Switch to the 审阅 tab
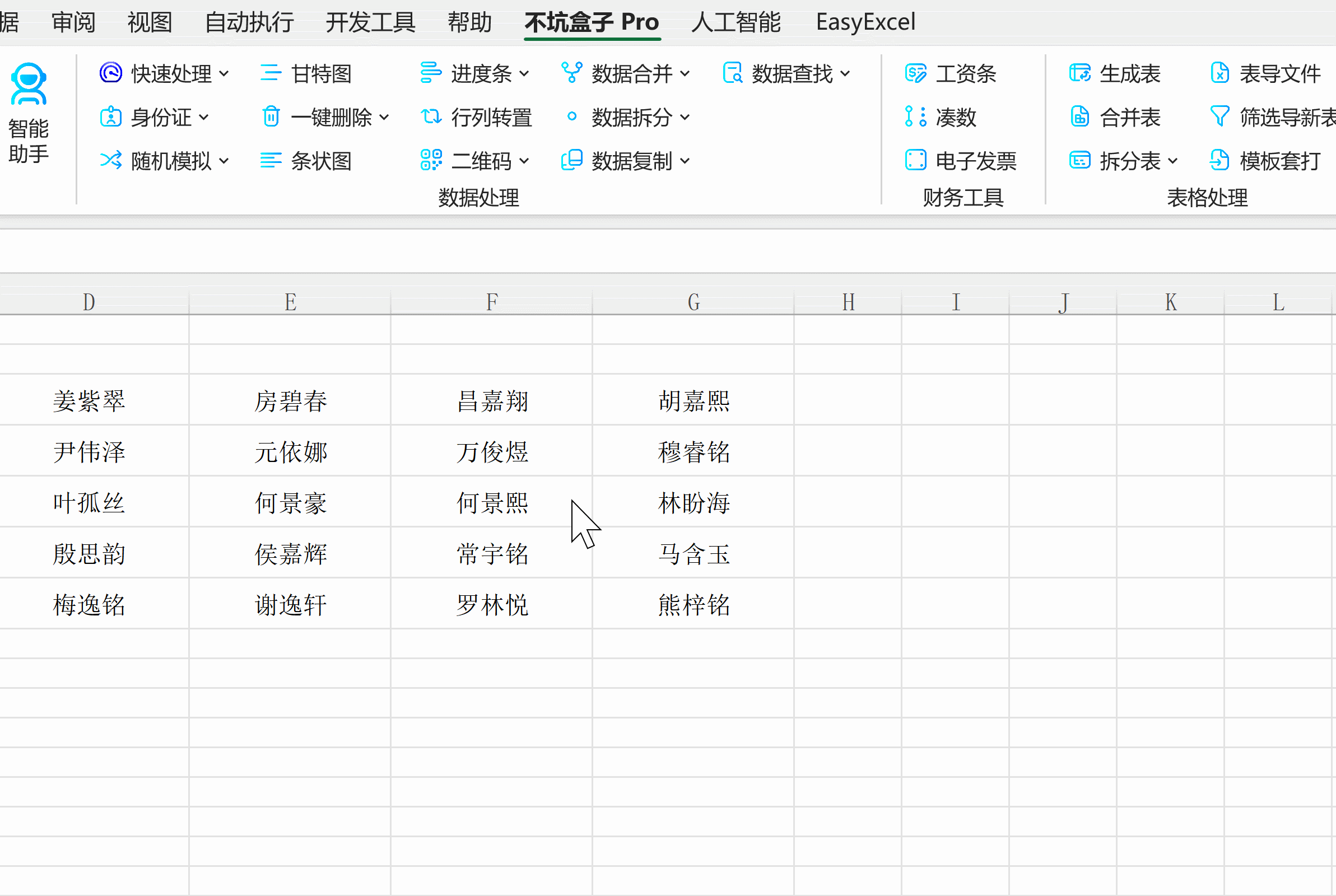This screenshot has height=896, width=1336. [x=73, y=22]
